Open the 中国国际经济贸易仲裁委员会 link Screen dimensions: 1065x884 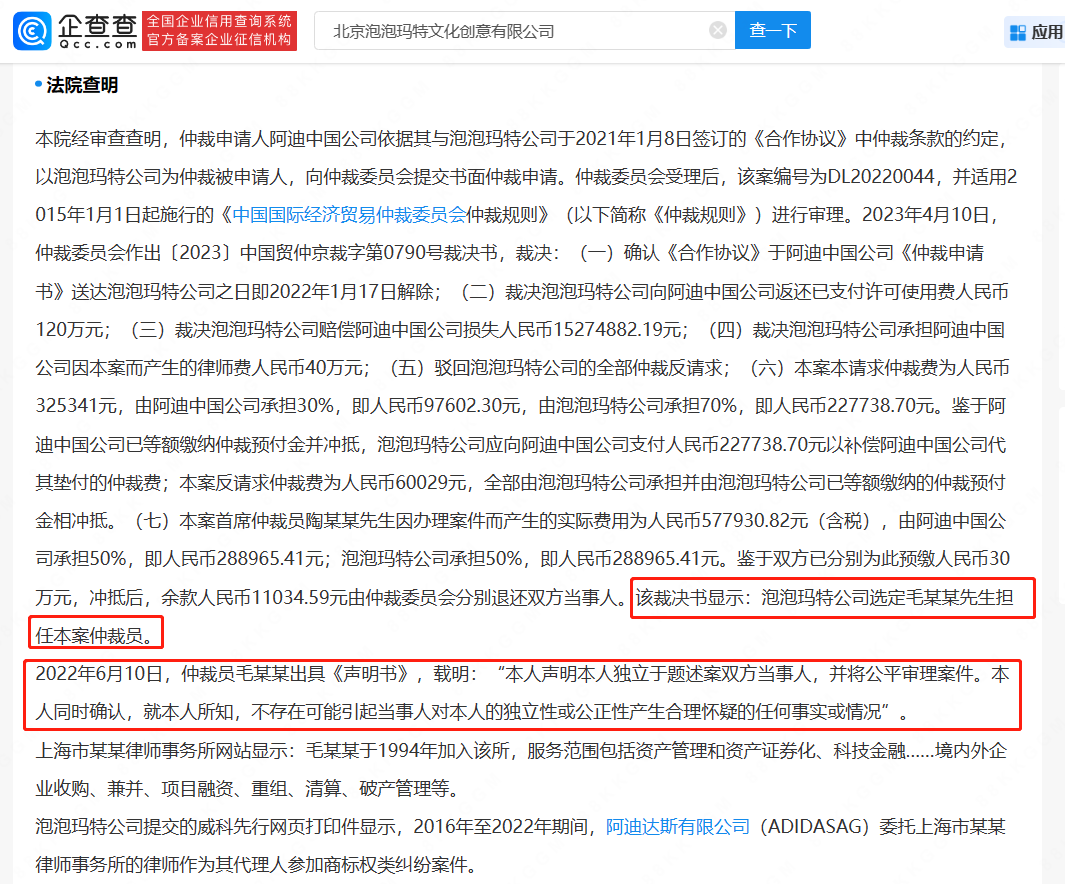tap(349, 215)
